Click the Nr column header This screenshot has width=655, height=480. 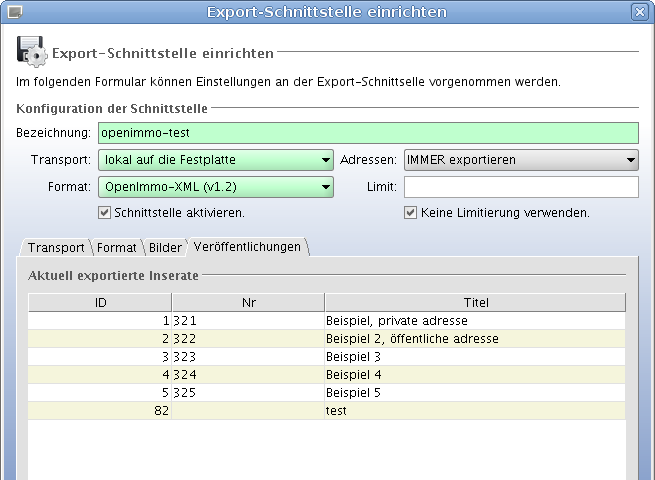pyautogui.click(x=248, y=302)
